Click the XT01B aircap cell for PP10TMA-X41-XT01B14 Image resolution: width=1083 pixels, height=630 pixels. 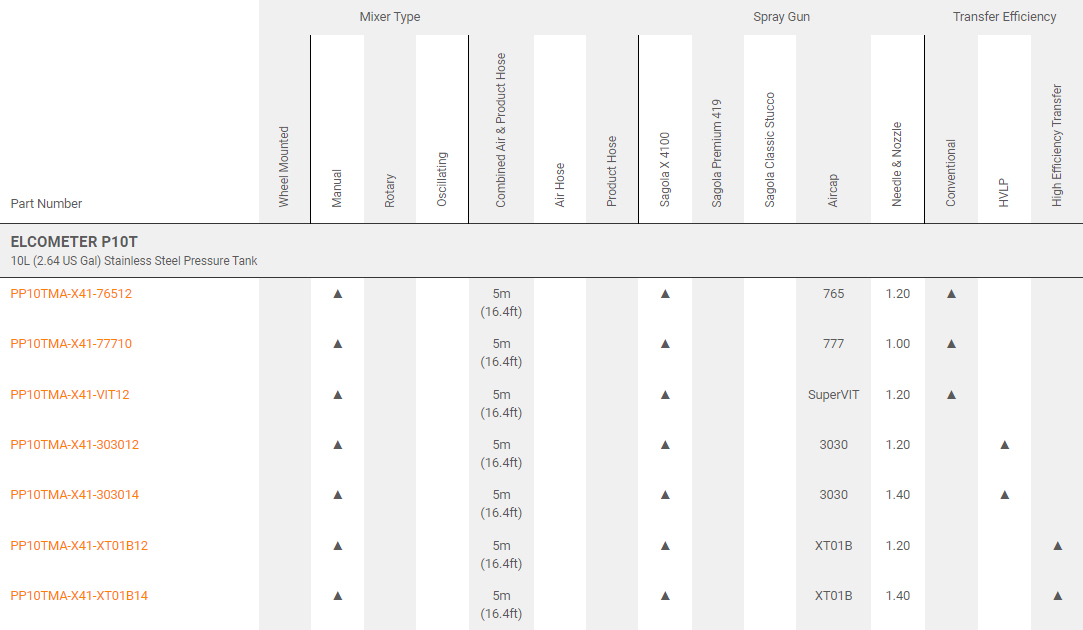click(834, 595)
